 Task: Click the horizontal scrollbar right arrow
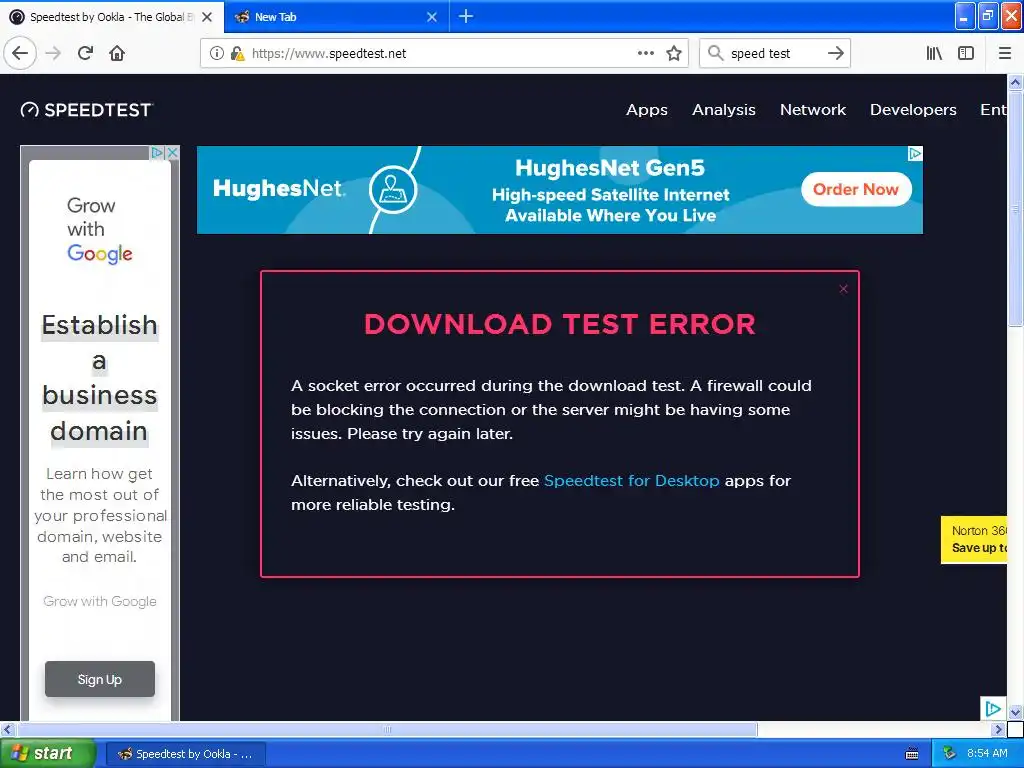pyautogui.click(x=998, y=729)
